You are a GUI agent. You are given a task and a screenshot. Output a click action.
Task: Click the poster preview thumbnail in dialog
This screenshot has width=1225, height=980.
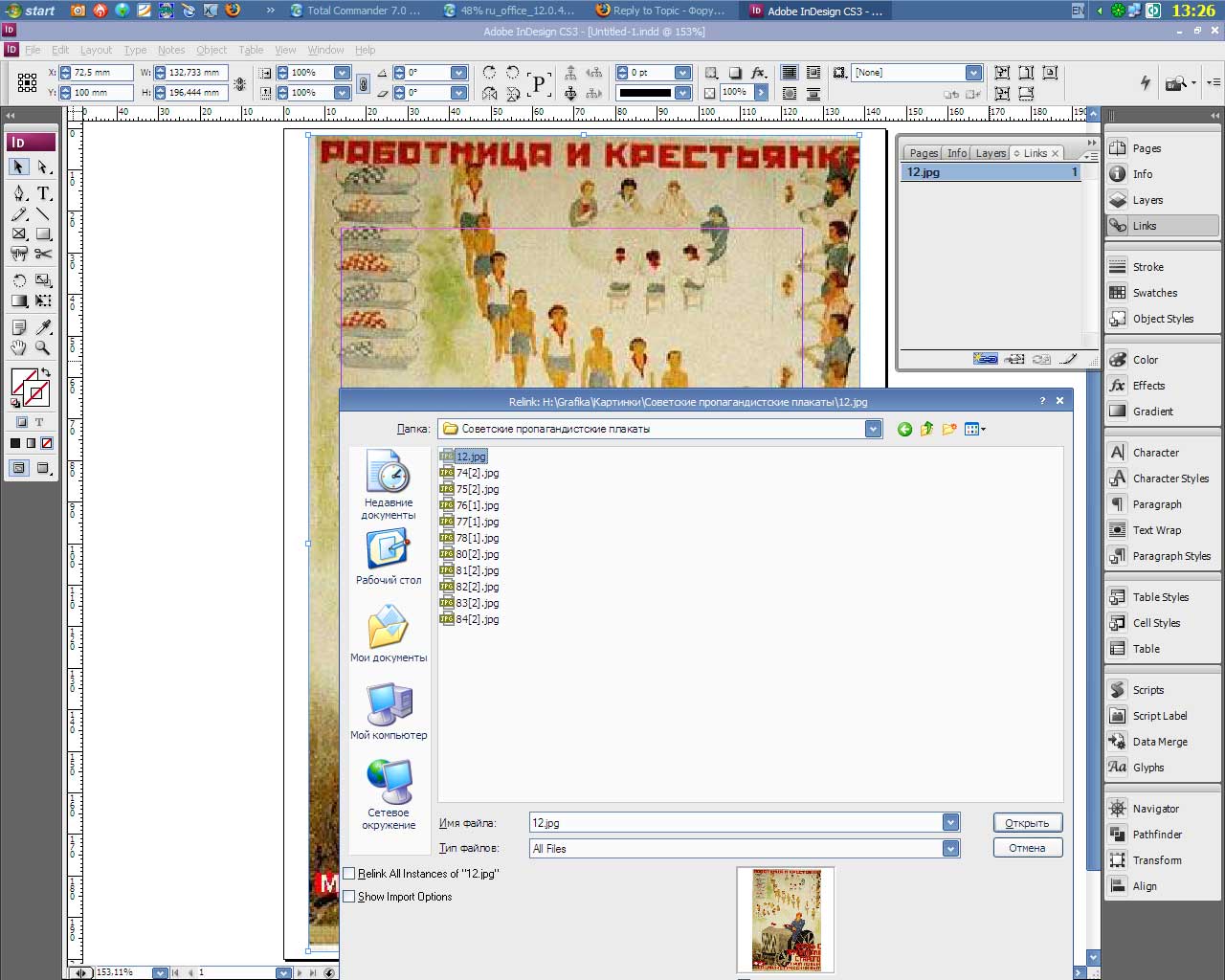(x=786, y=920)
